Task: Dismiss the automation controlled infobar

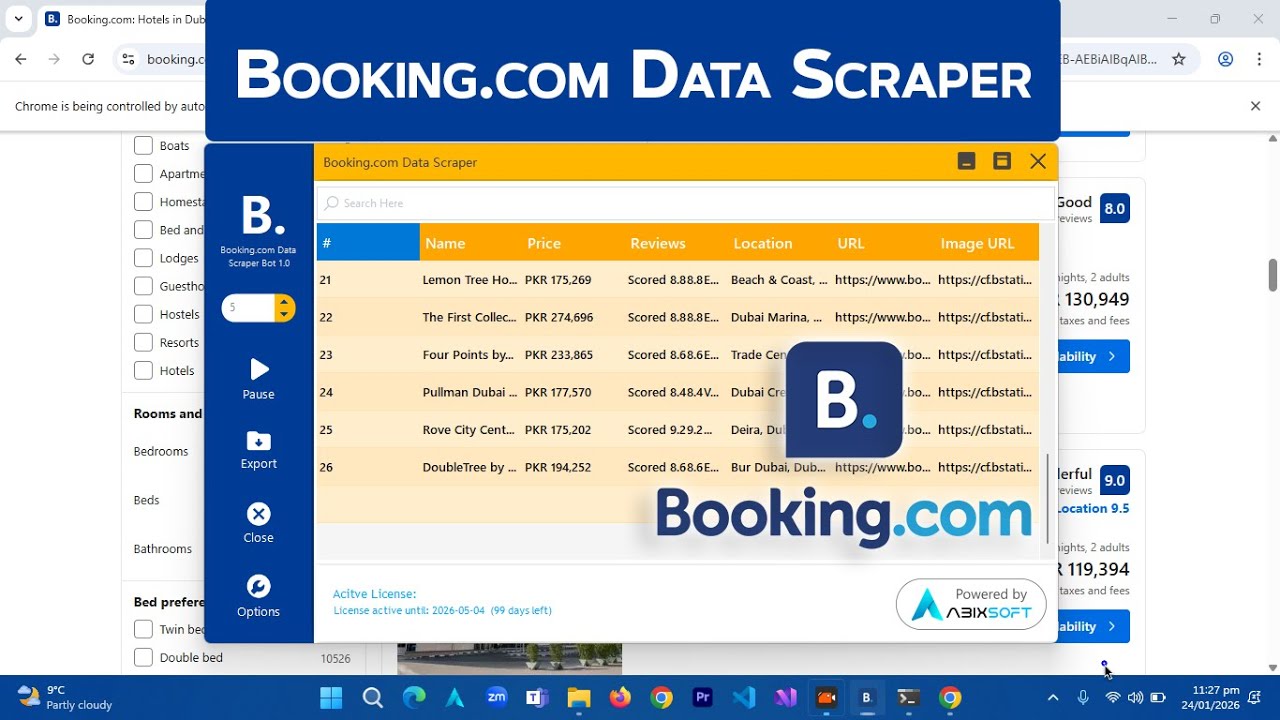Action: pos(1256,106)
